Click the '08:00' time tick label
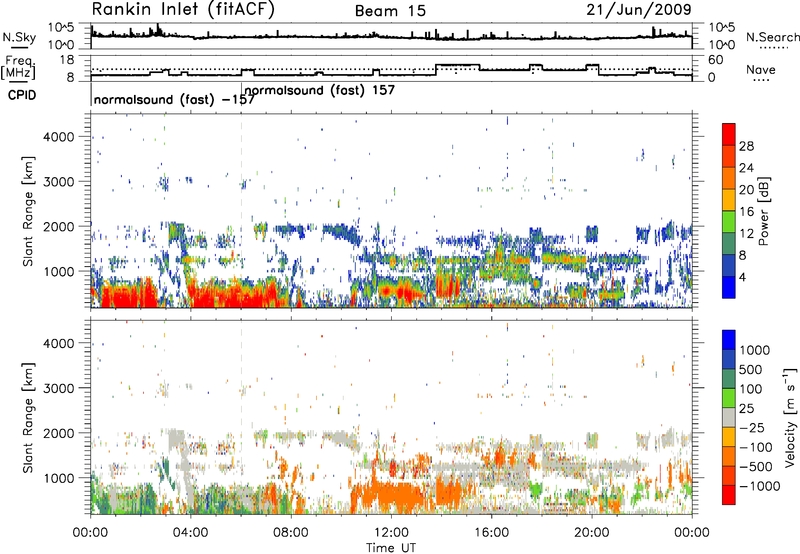The height and width of the screenshot is (554, 800). [x=291, y=533]
